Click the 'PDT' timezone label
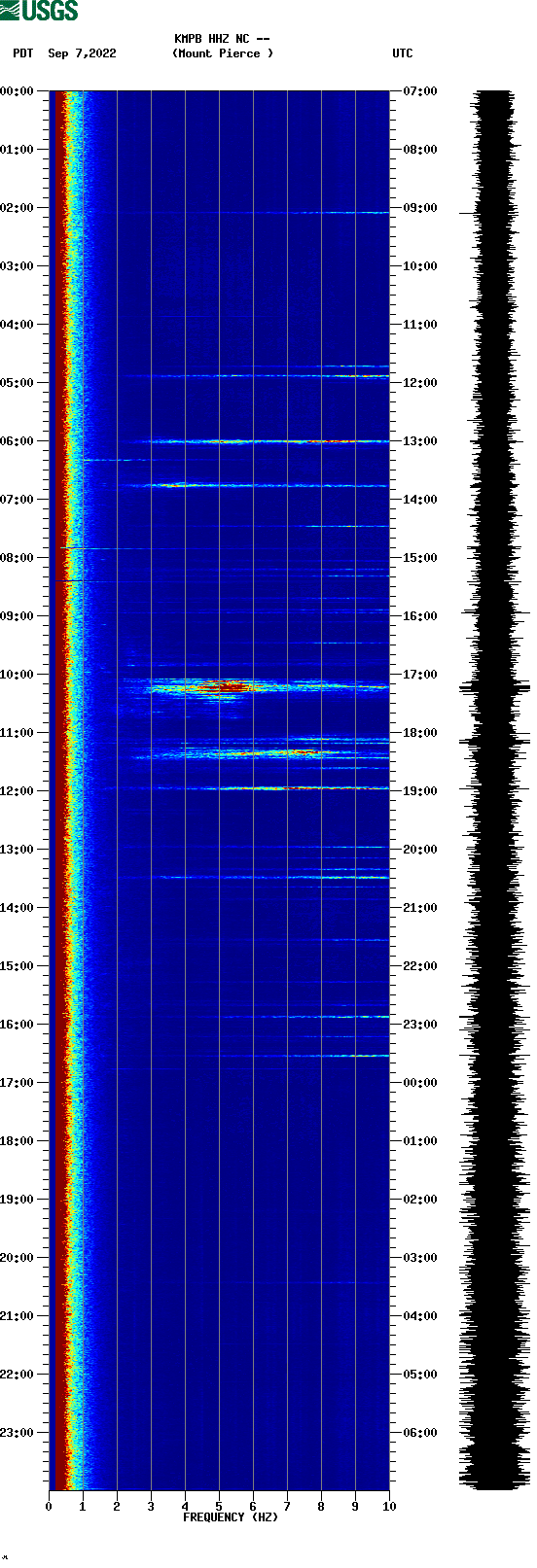The image size is (537, 1568). [x=23, y=53]
